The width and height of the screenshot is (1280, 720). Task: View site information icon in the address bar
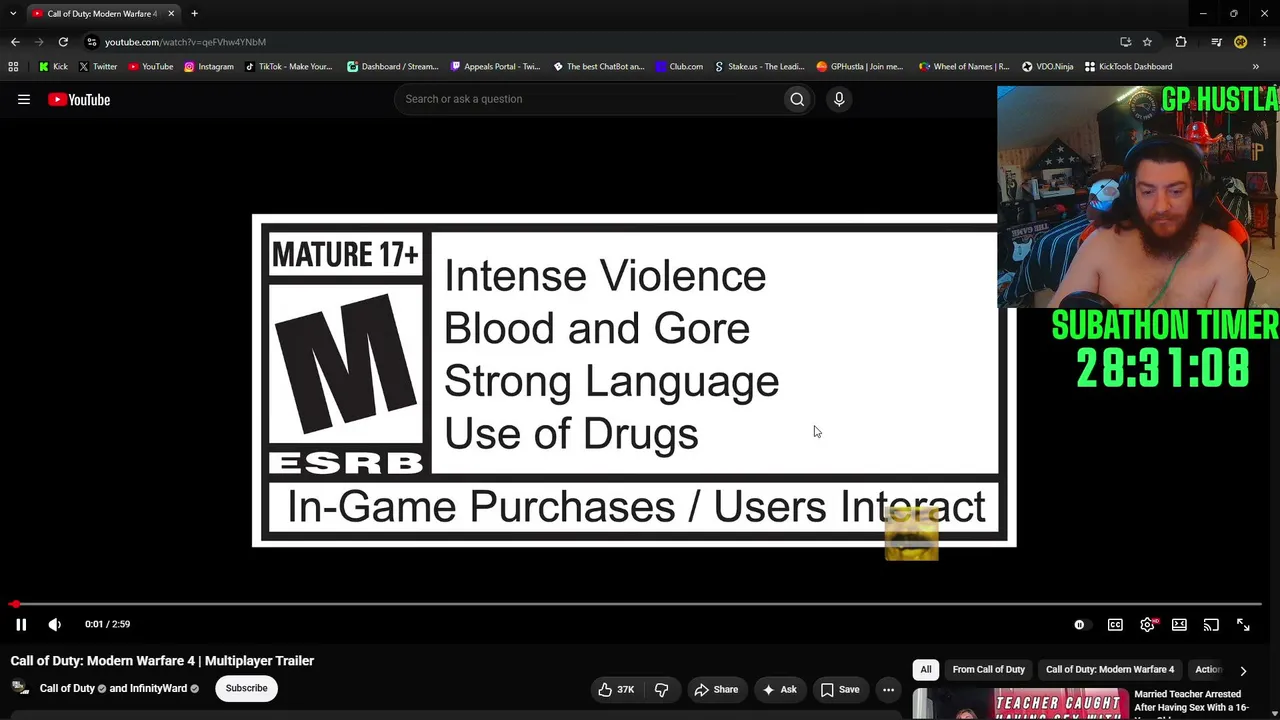[91, 42]
